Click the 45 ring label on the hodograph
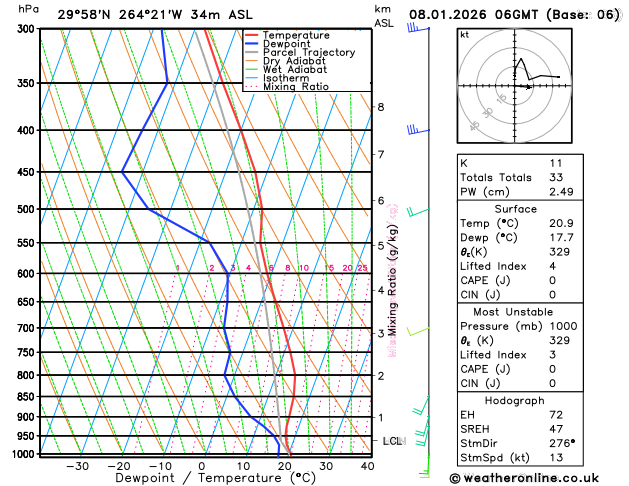629x486 pixels. (x=475, y=126)
